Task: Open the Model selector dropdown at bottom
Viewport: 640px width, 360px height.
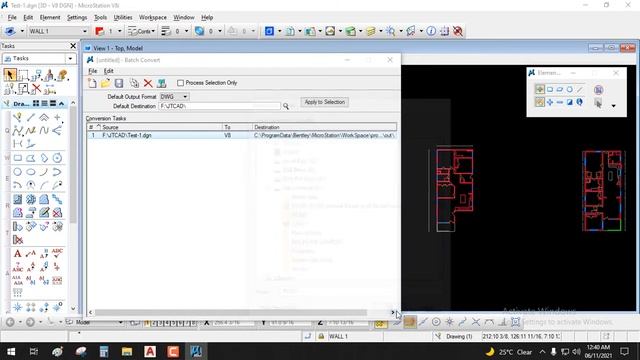Action: [x=120, y=322]
